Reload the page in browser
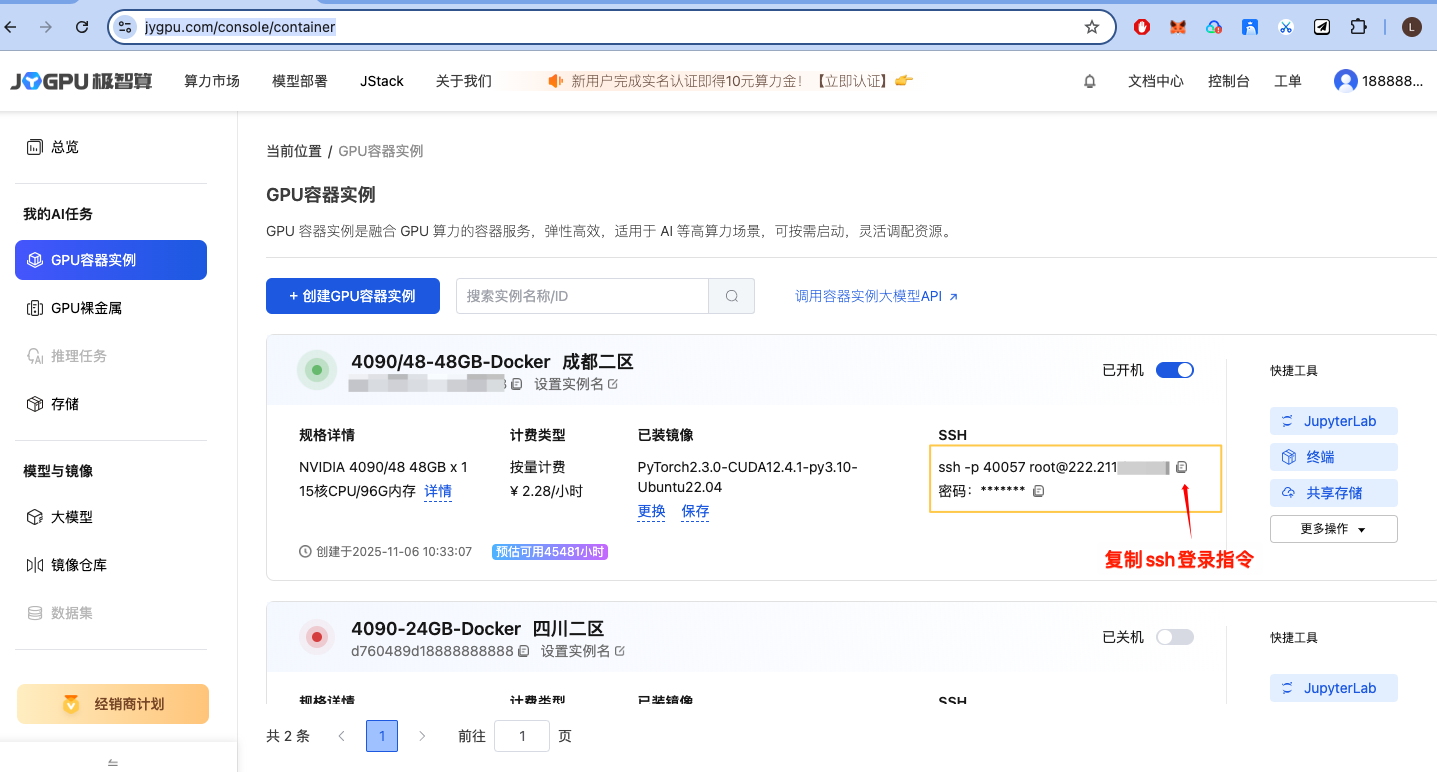 click(82, 27)
